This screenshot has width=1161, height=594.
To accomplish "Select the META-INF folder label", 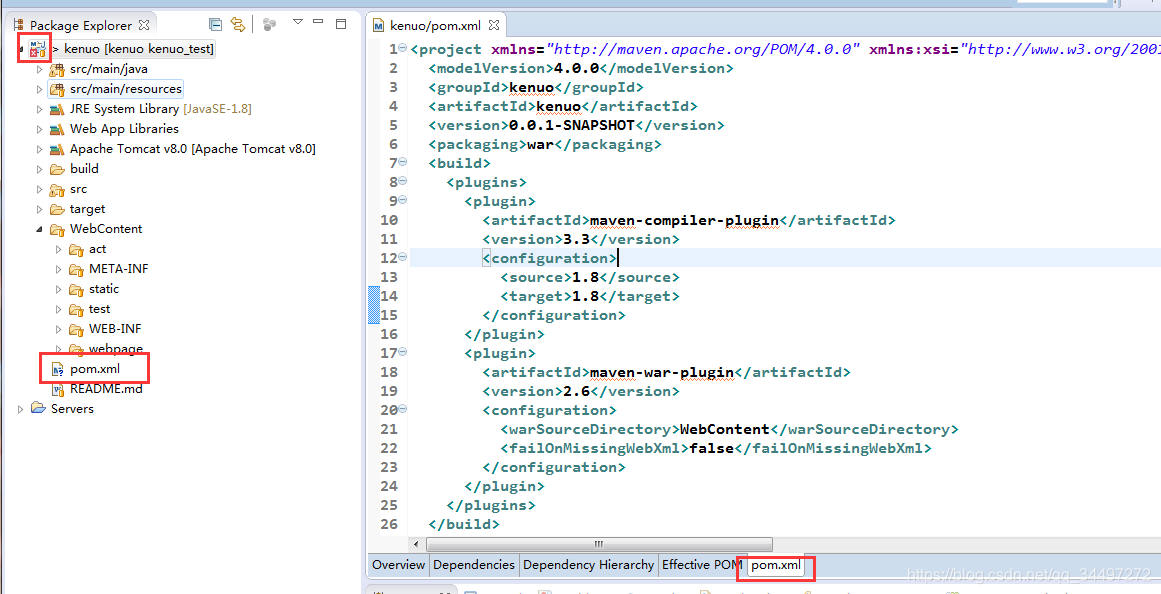I will click(118, 269).
